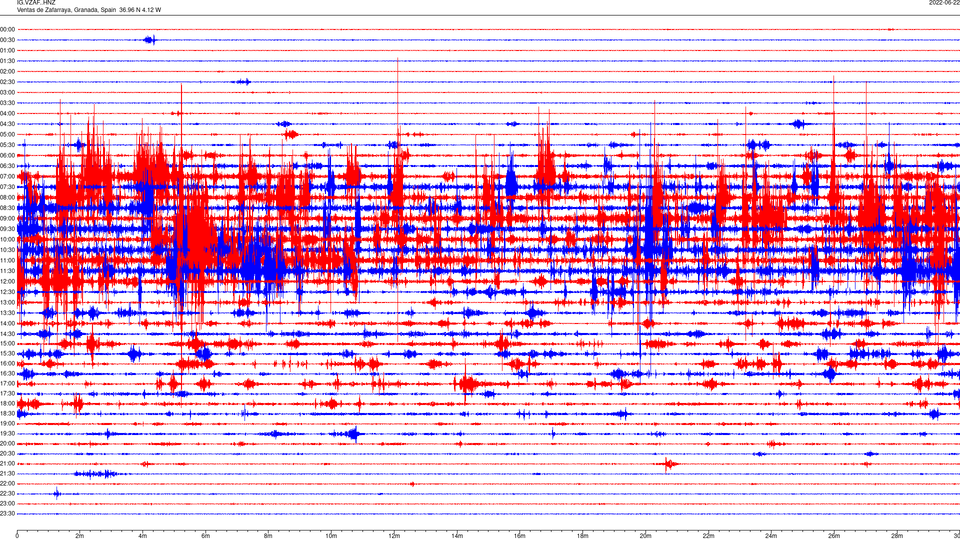Image resolution: width=960 pixels, height=540 pixels.
Task: Select the 21:00 trace time label
Action: (x=7, y=464)
